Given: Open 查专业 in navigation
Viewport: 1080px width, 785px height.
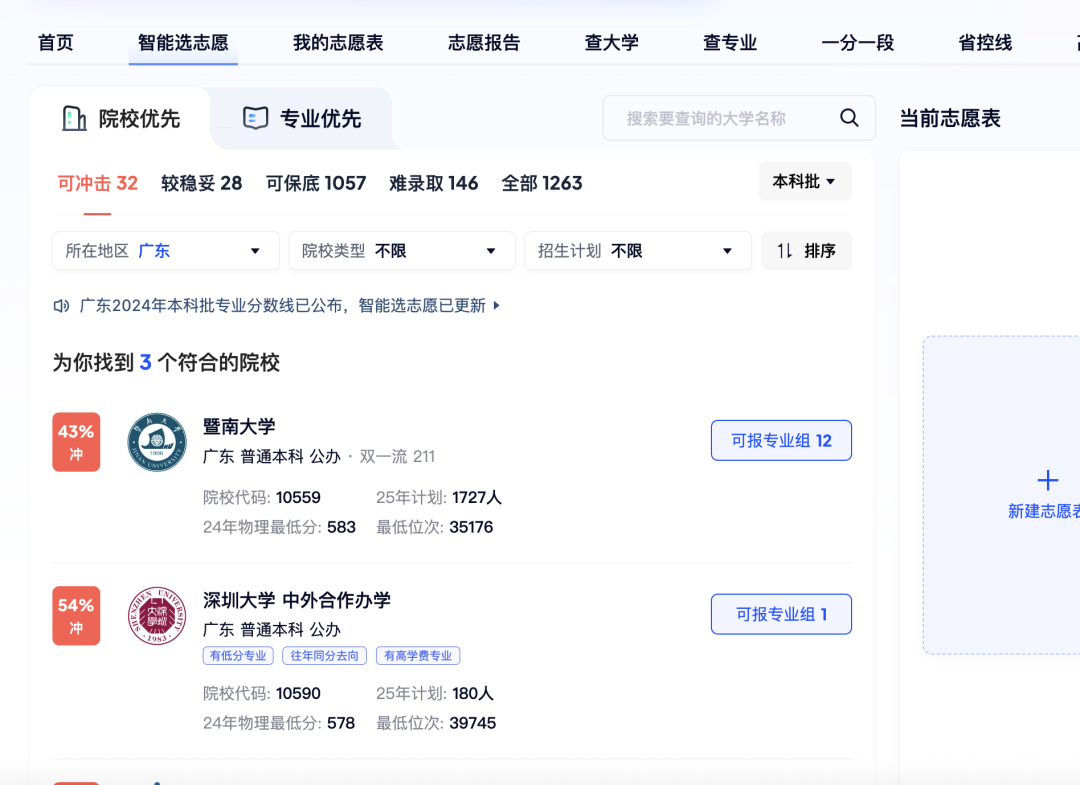Looking at the screenshot, I should click(730, 43).
